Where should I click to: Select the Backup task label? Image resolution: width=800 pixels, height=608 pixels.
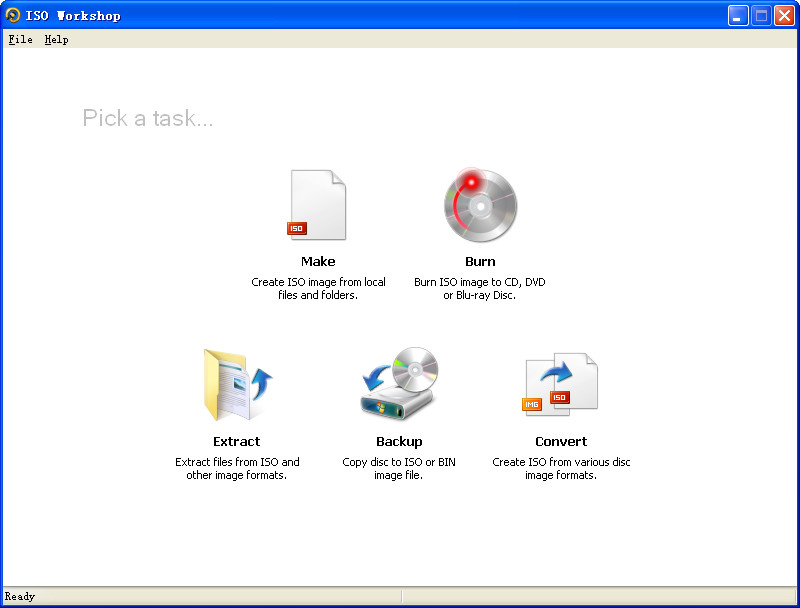pyautogui.click(x=399, y=442)
